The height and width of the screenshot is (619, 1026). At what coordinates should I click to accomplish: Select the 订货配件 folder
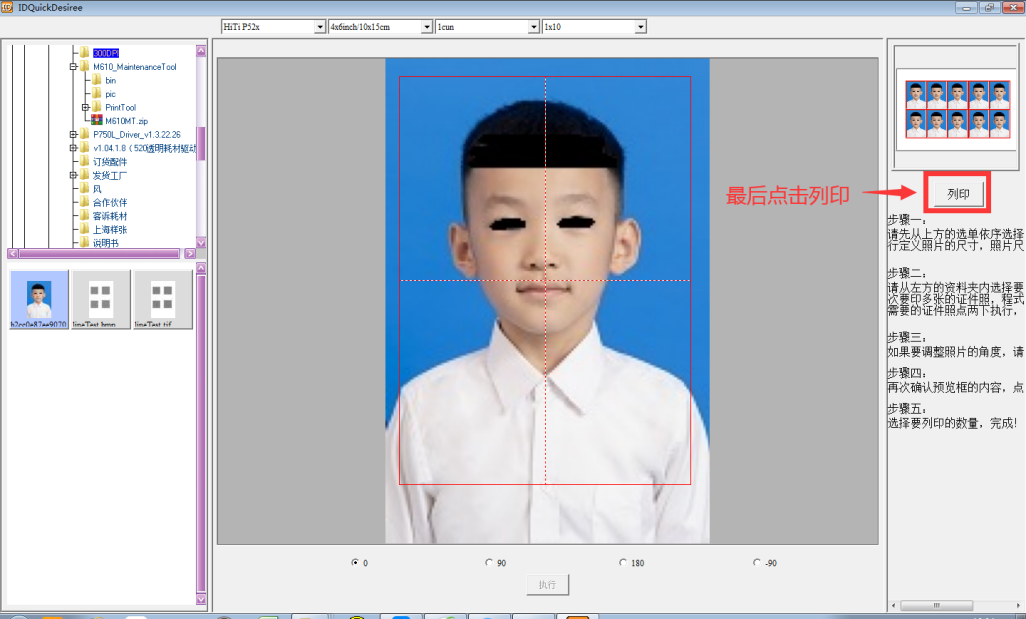(x=110, y=162)
